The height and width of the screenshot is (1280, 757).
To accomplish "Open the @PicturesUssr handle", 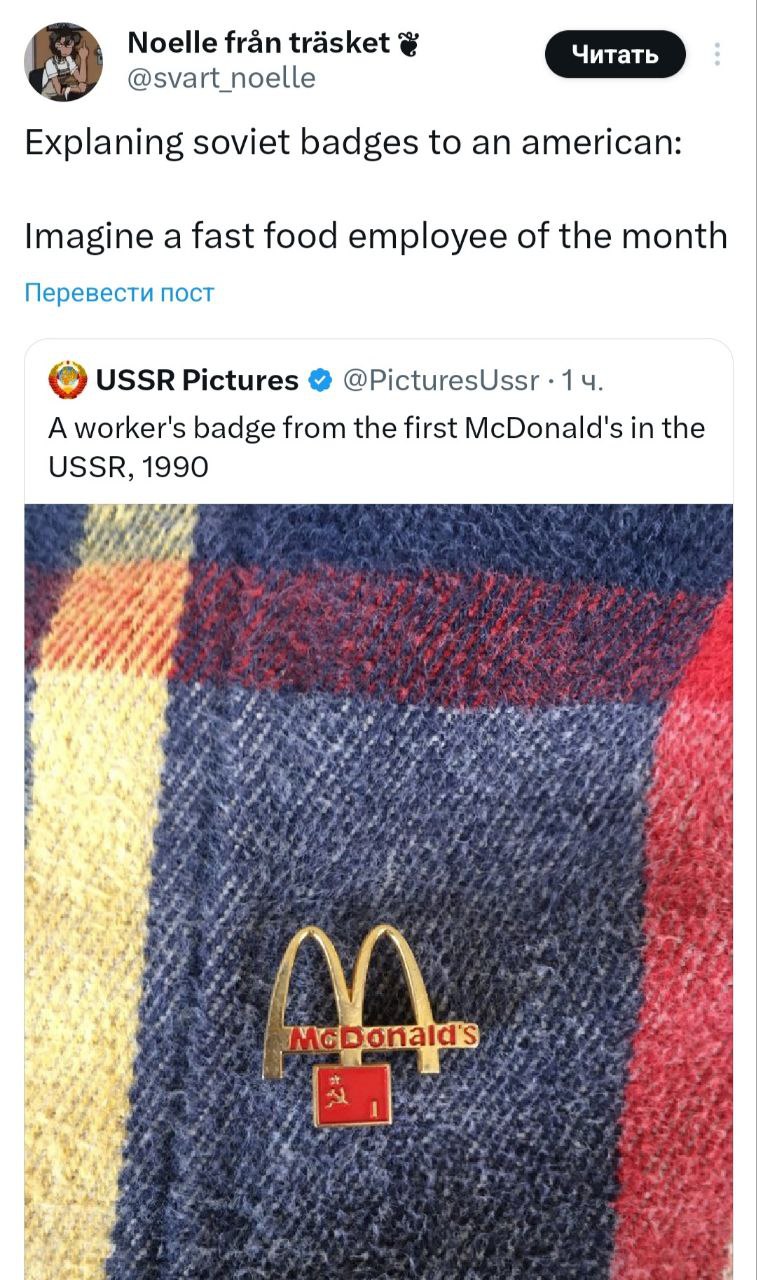I will (441, 380).
